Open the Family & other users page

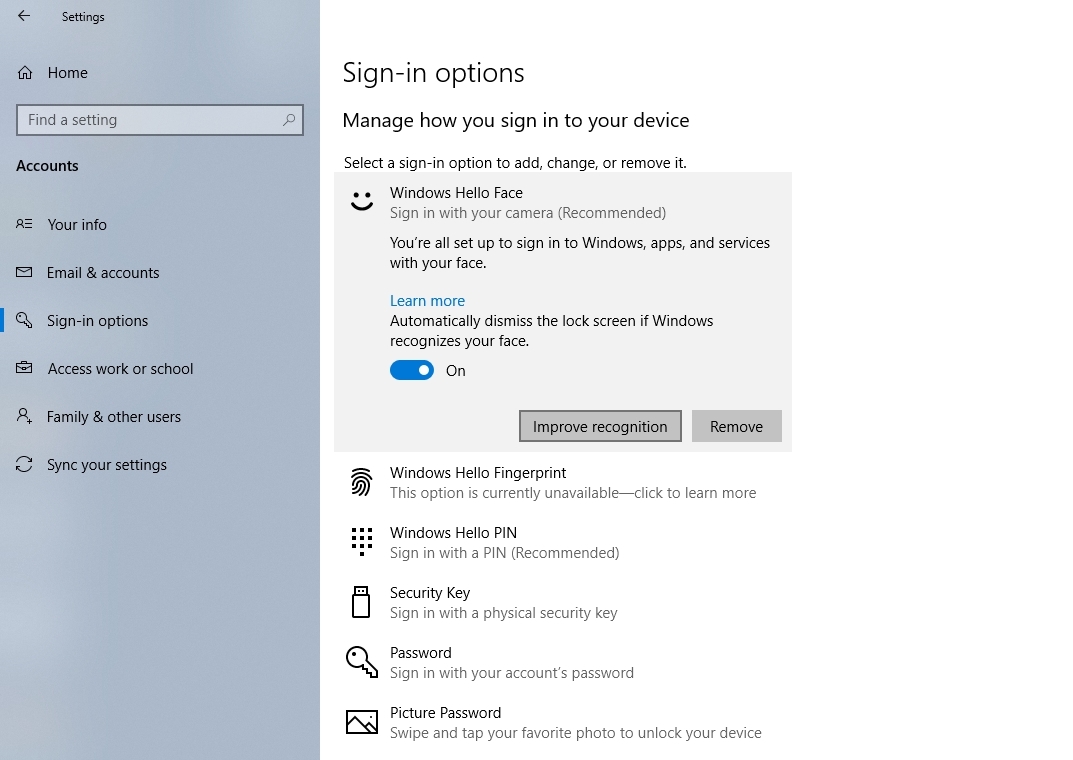click(x=114, y=416)
